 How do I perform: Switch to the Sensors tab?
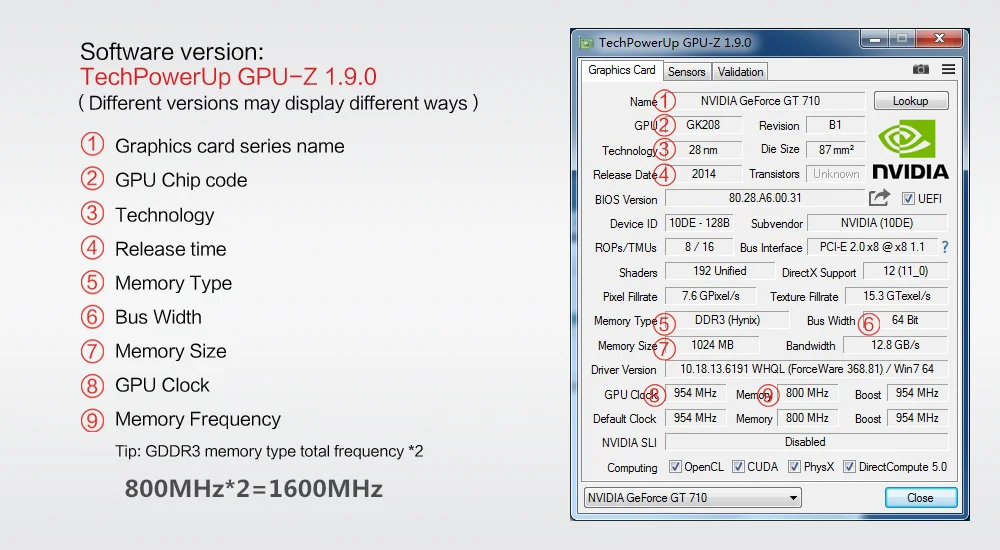click(686, 71)
